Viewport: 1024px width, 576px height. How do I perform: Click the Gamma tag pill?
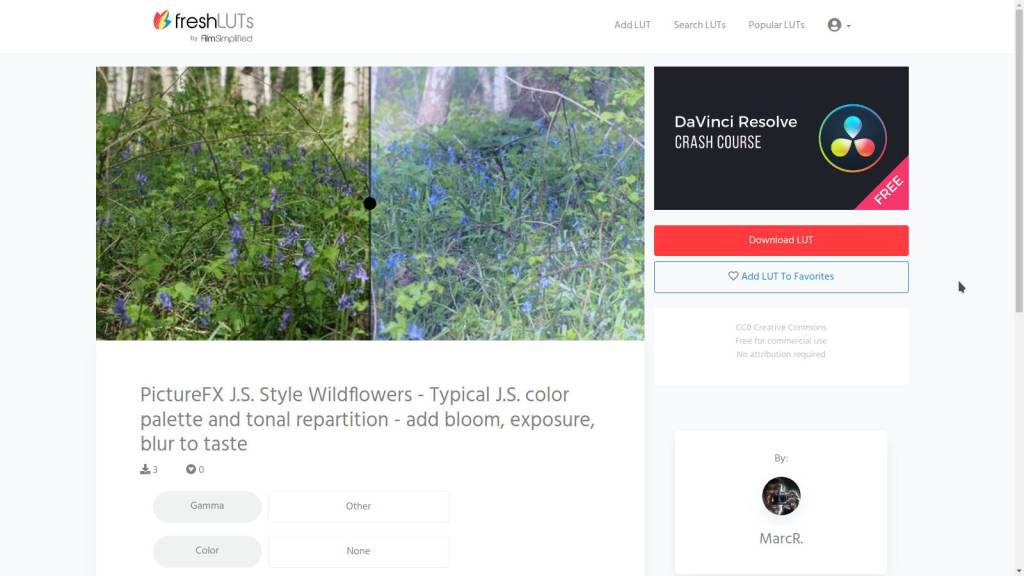(x=207, y=506)
